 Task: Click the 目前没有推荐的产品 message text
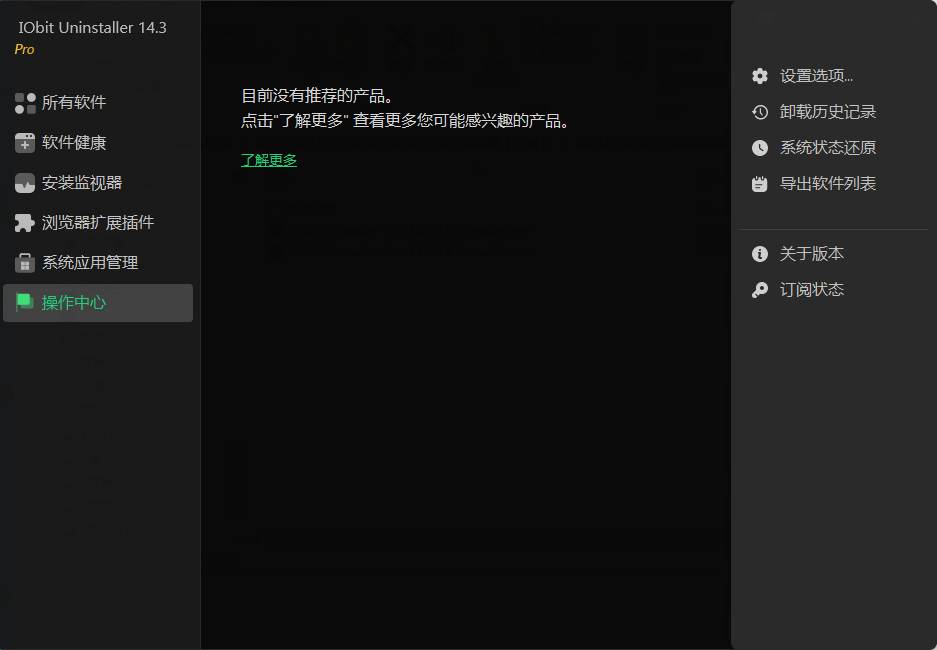317,96
